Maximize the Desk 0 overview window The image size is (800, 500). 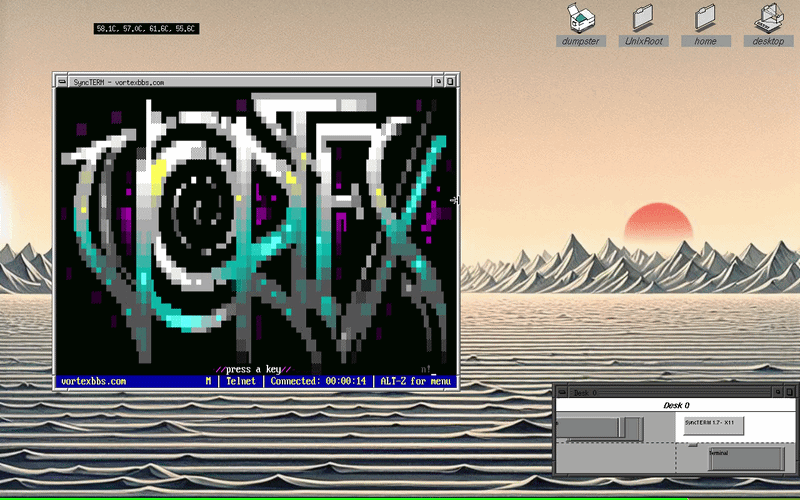pyautogui.click(x=790, y=392)
